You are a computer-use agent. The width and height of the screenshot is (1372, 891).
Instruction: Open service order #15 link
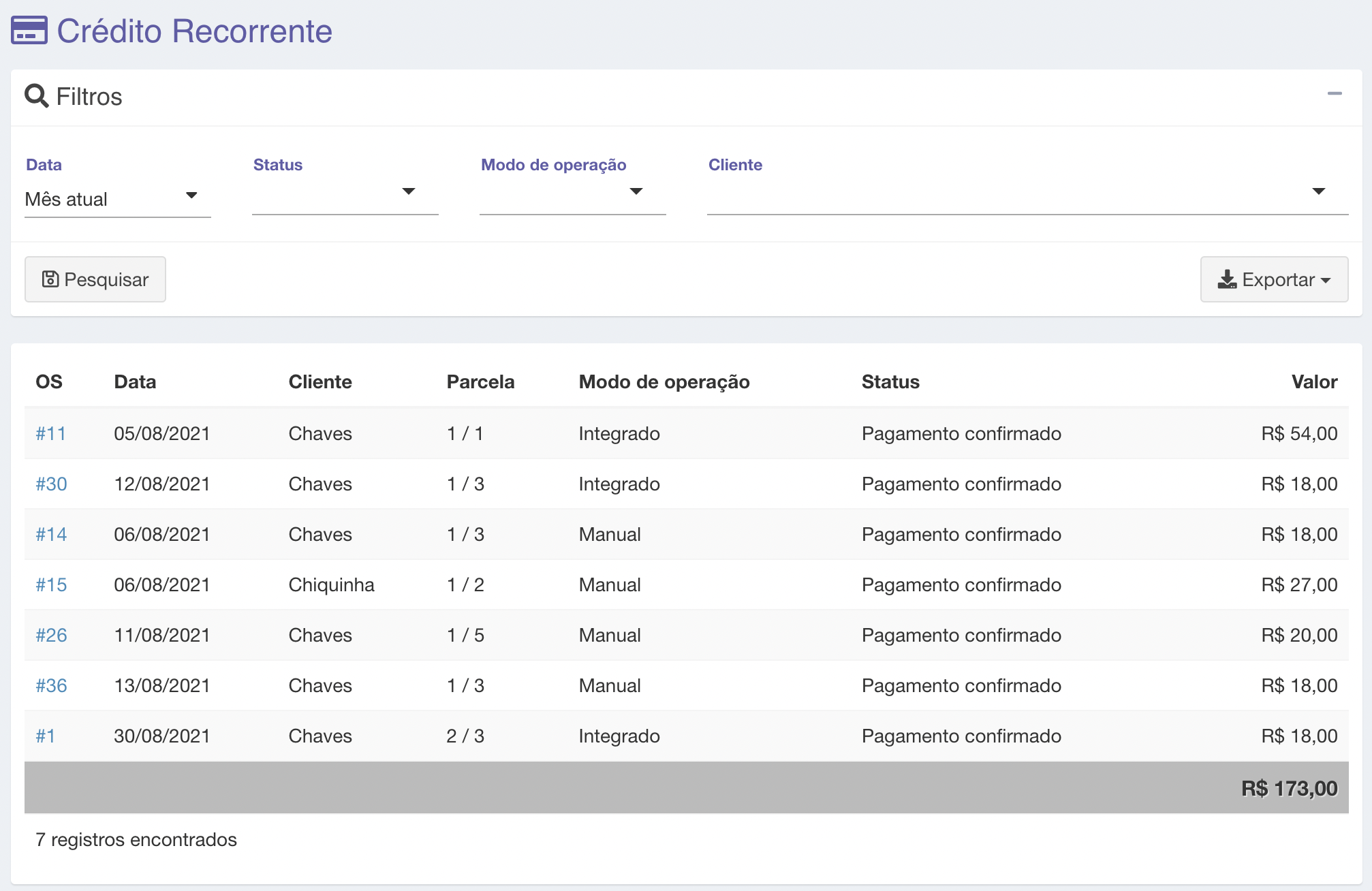click(51, 584)
